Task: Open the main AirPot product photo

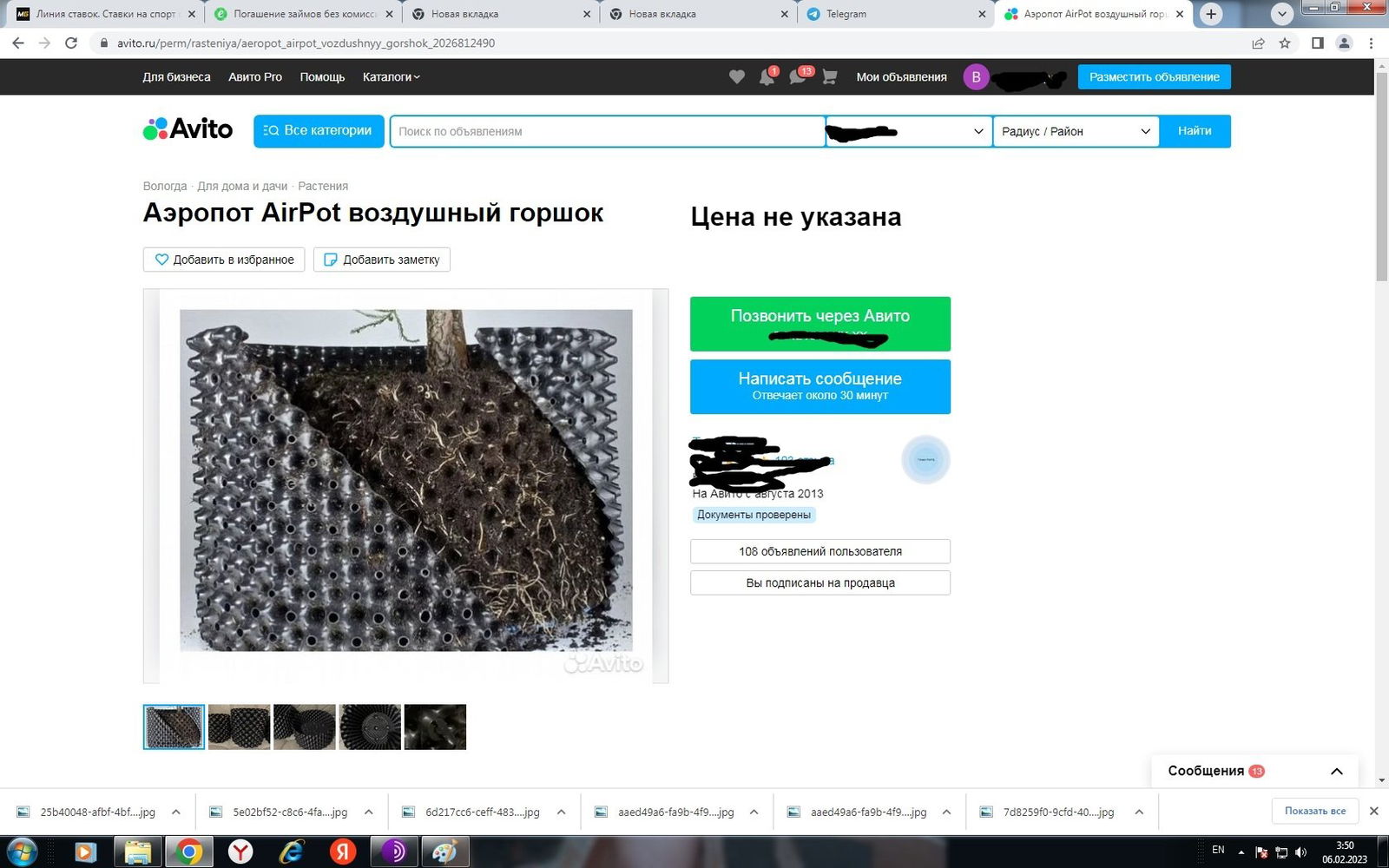Action: click(405, 486)
